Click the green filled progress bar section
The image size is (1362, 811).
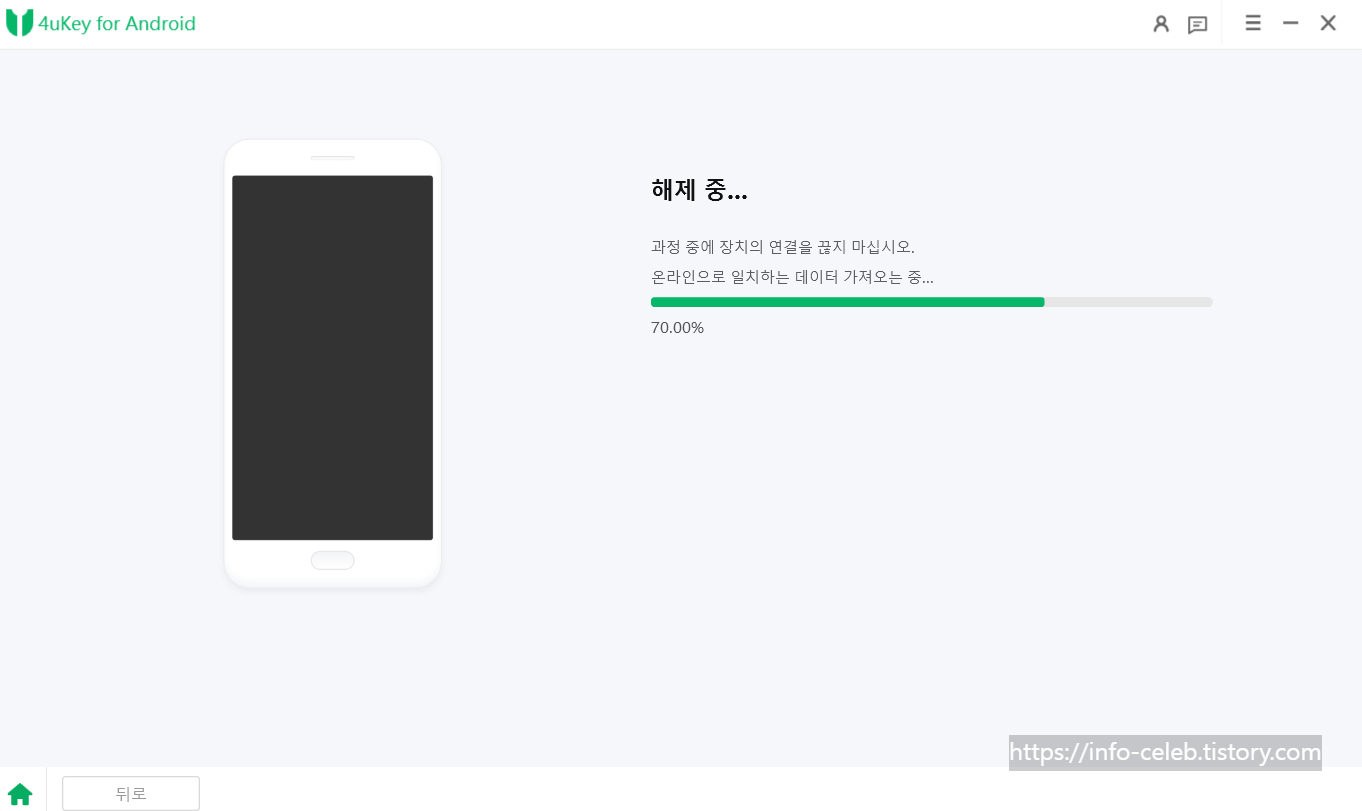tap(847, 302)
